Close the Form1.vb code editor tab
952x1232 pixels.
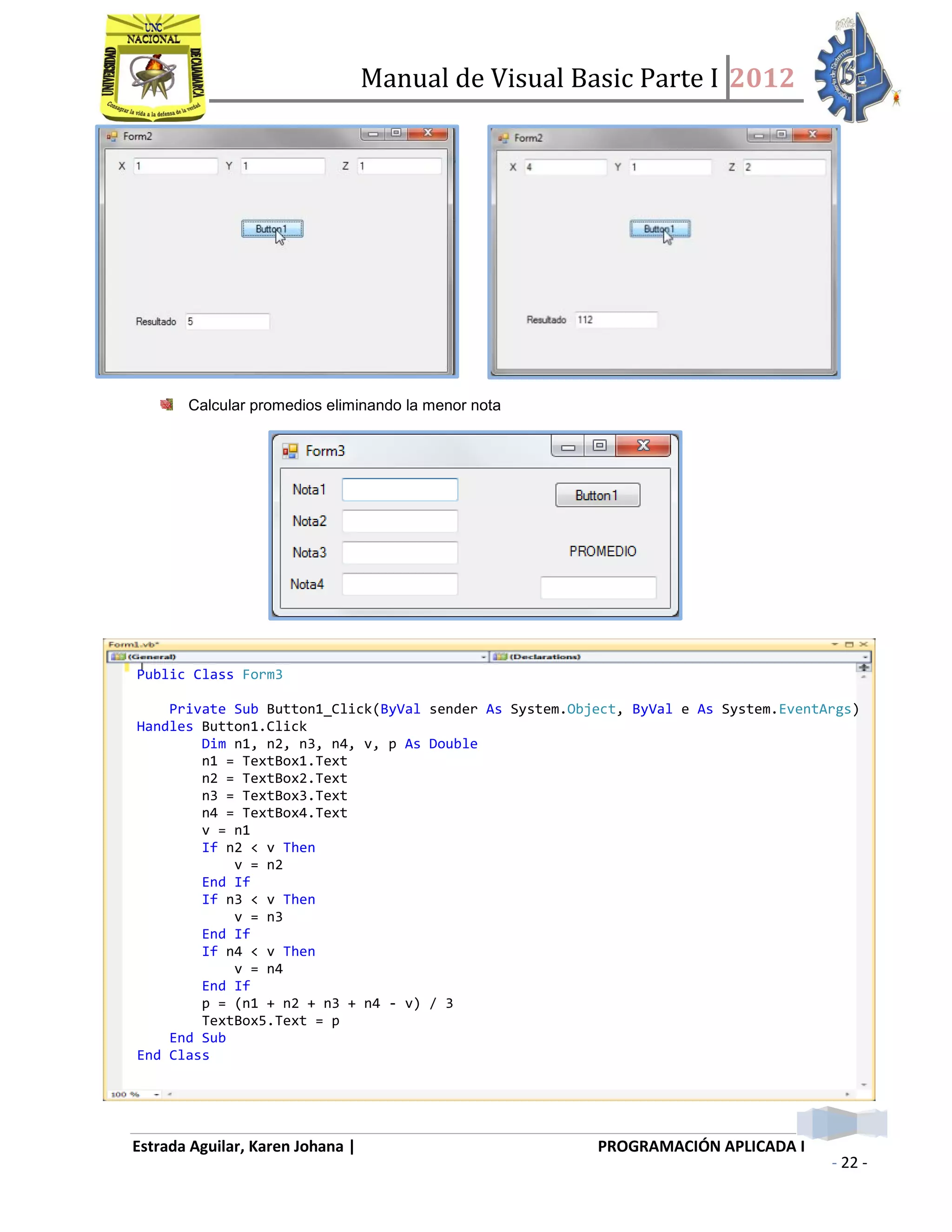[864, 644]
